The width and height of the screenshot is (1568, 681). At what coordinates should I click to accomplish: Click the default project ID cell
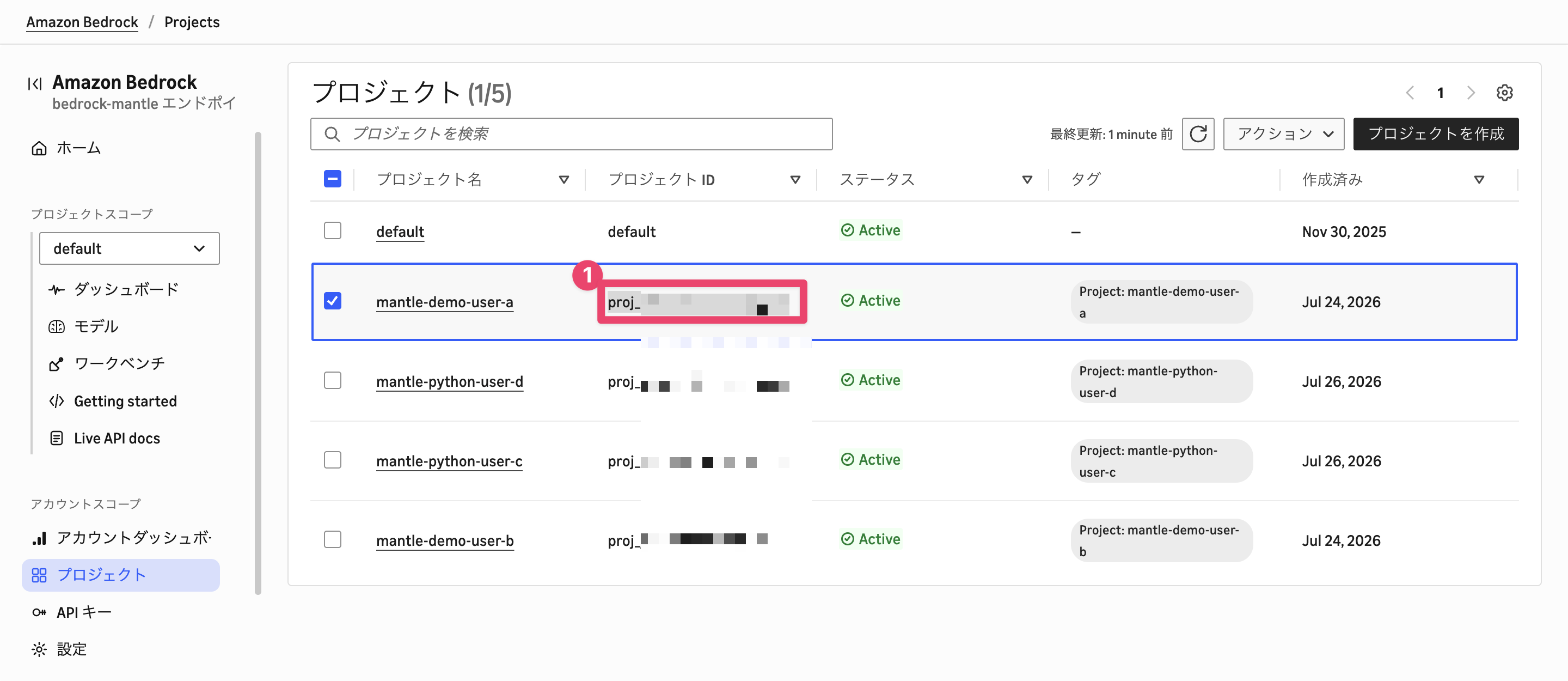point(631,232)
